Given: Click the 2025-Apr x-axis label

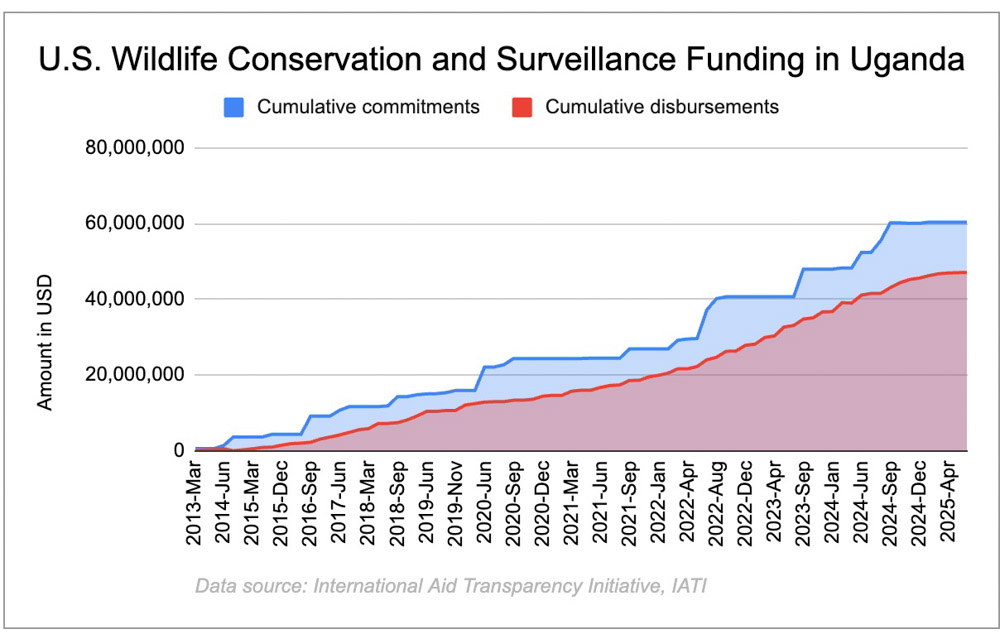Looking at the screenshot, I should (949, 501).
